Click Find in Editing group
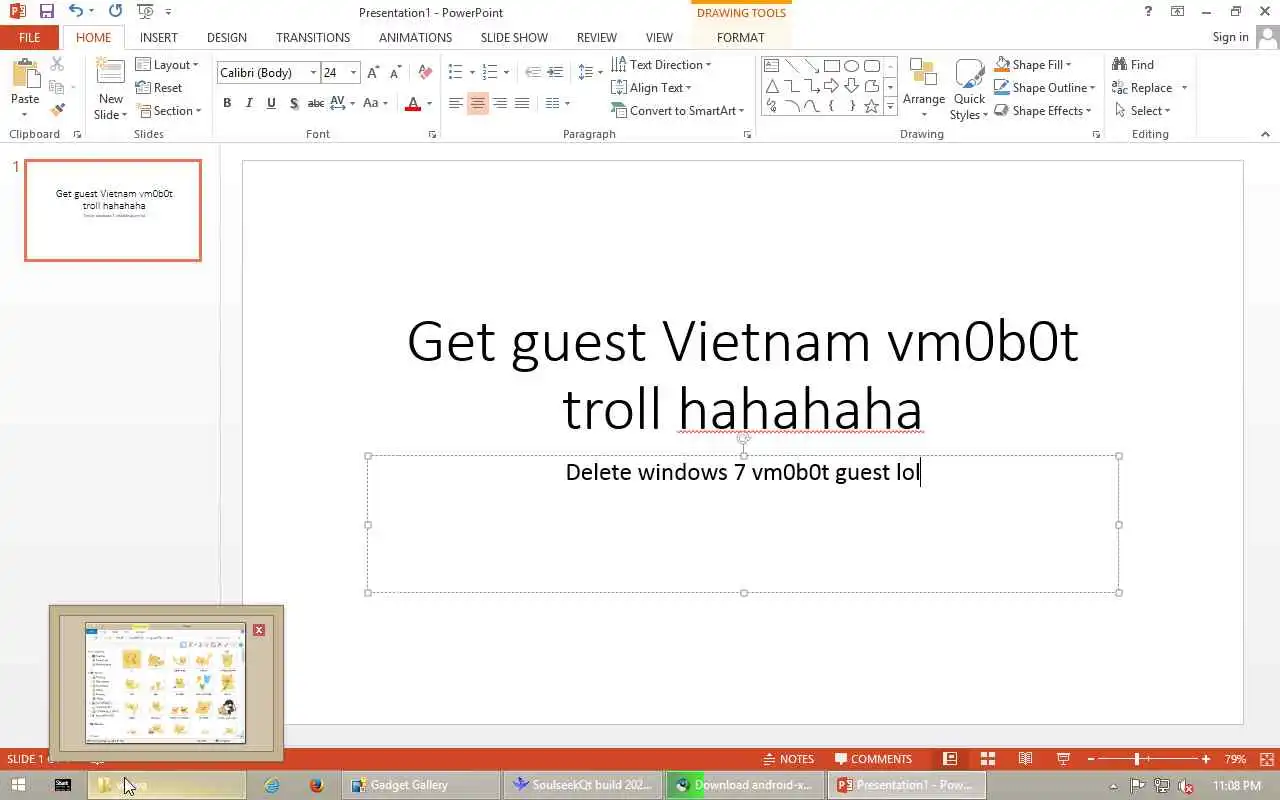Viewport: 1280px width, 800px height. point(1133,65)
